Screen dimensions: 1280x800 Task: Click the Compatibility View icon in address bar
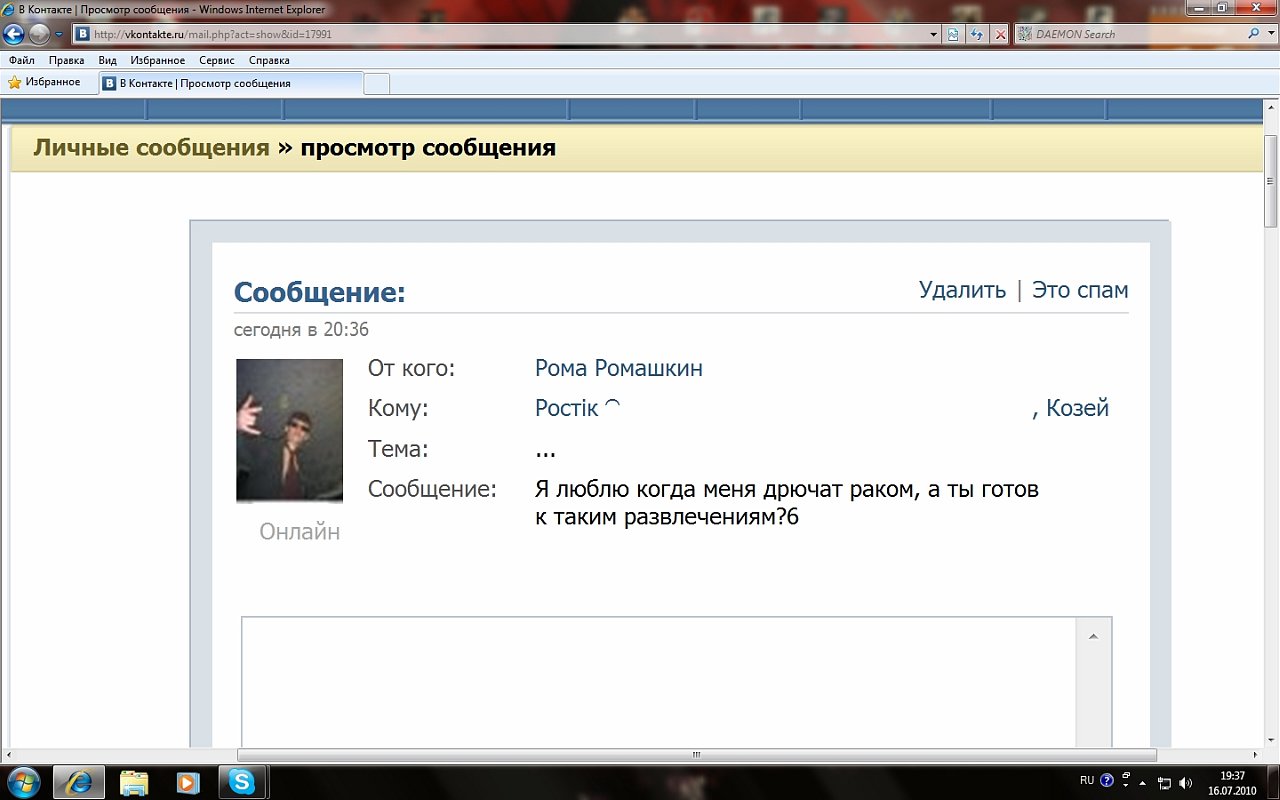pyautogui.click(x=953, y=34)
